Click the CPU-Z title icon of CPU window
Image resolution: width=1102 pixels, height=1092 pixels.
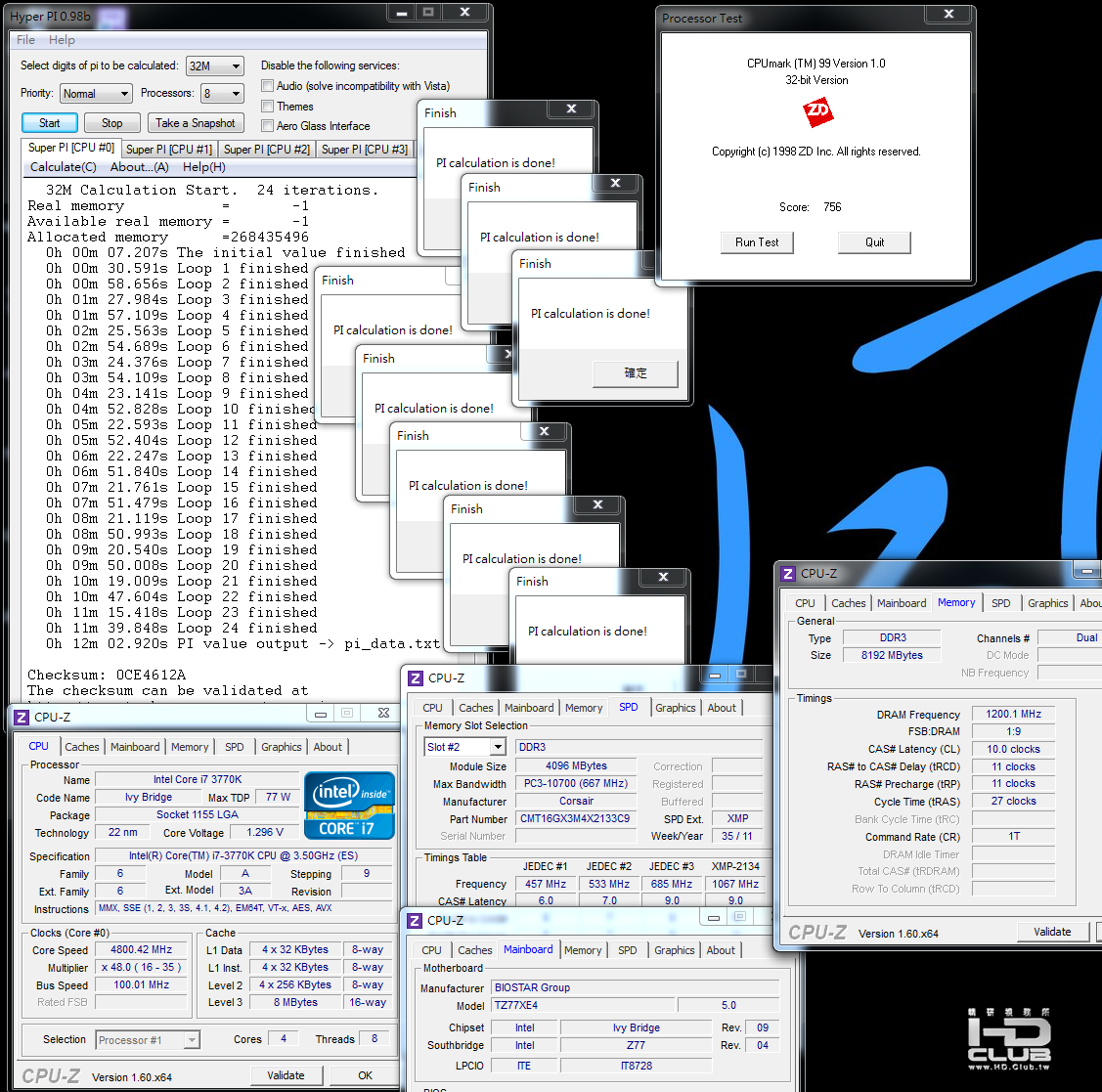point(22,718)
